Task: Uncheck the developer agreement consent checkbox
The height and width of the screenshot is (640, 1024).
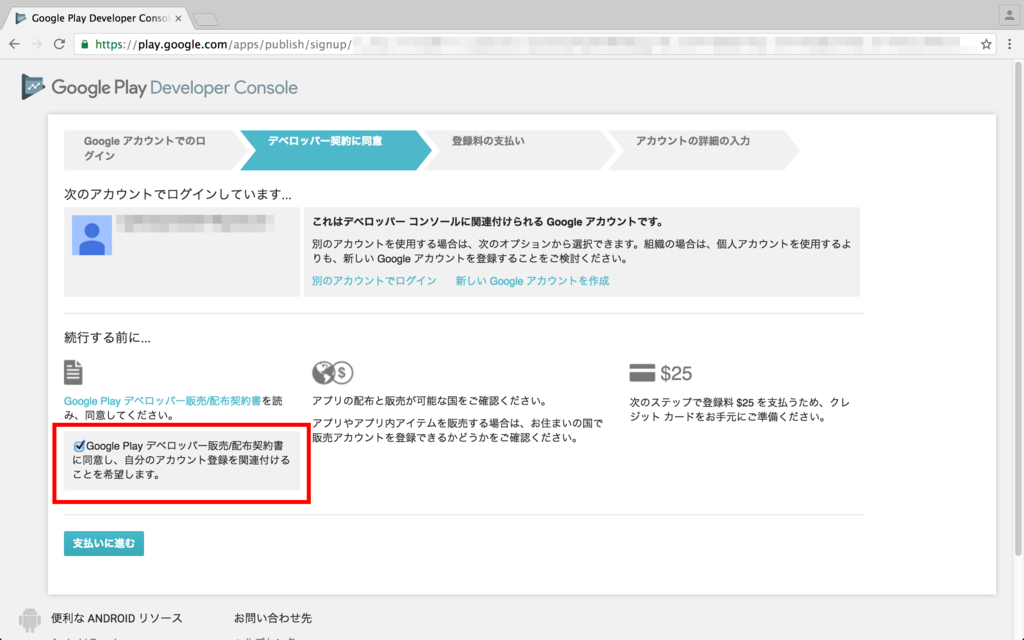Action: (x=79, y=446)
